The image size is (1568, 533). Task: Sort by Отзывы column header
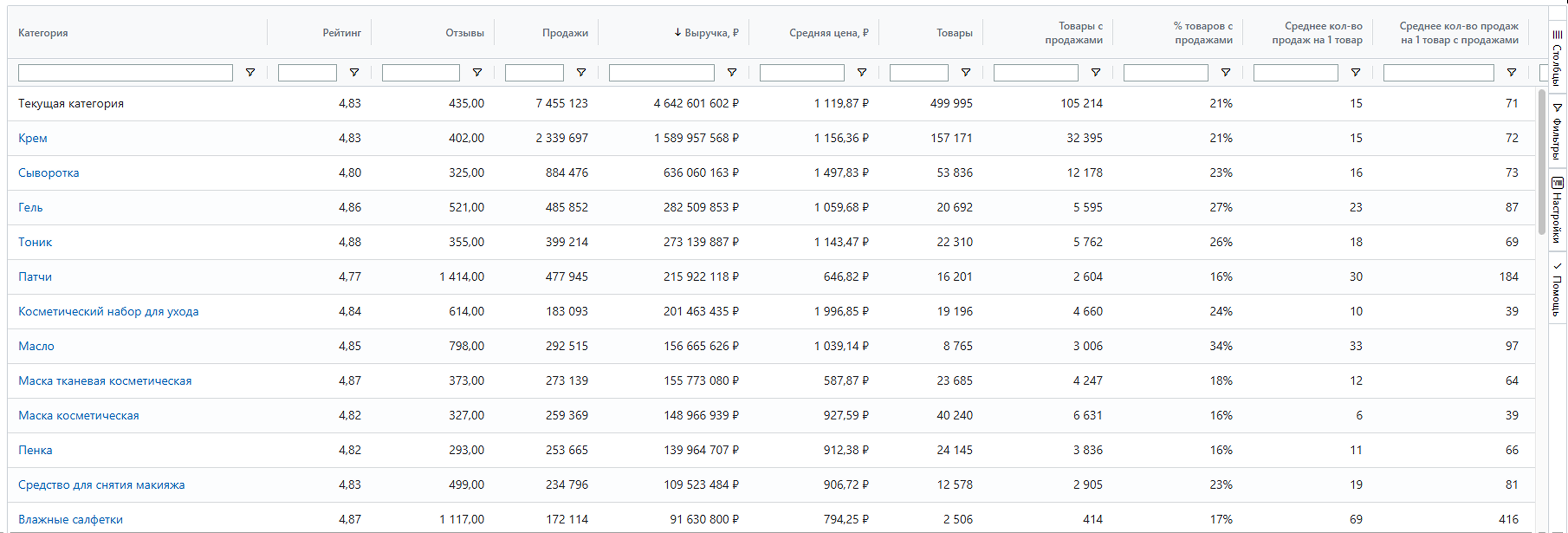click(x=464, y=33)
